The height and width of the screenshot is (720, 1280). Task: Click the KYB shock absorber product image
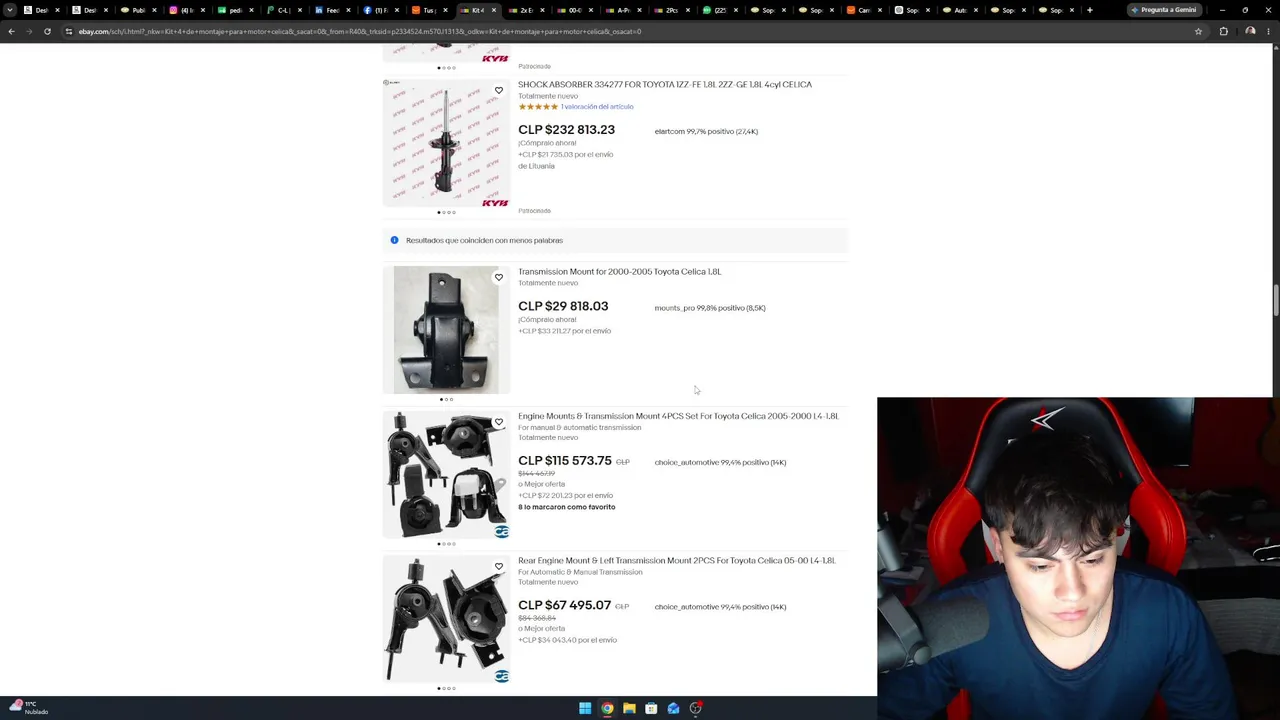tap(446, 143)
